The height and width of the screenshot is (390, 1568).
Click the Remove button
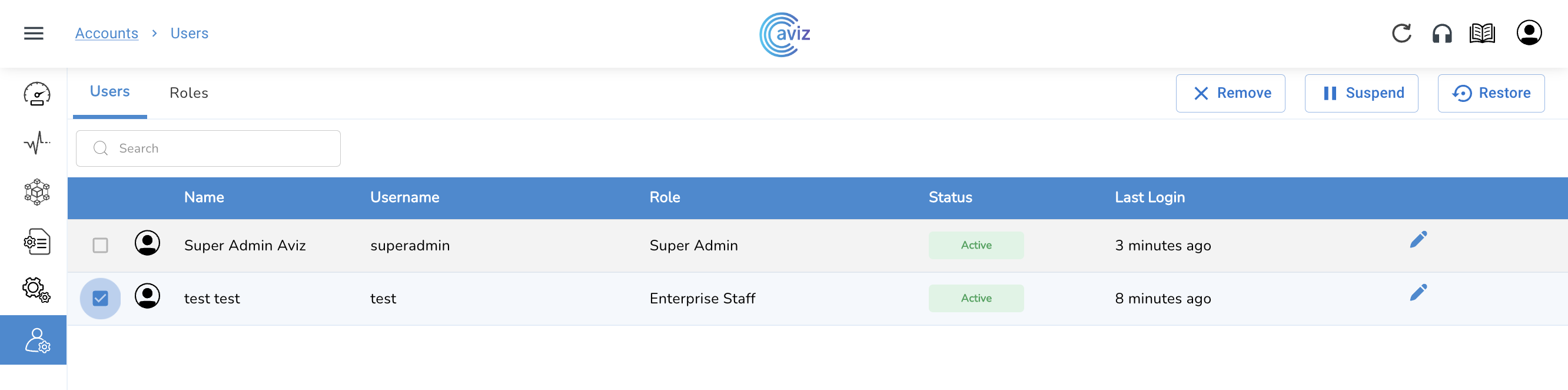(x=1230, y=93)
